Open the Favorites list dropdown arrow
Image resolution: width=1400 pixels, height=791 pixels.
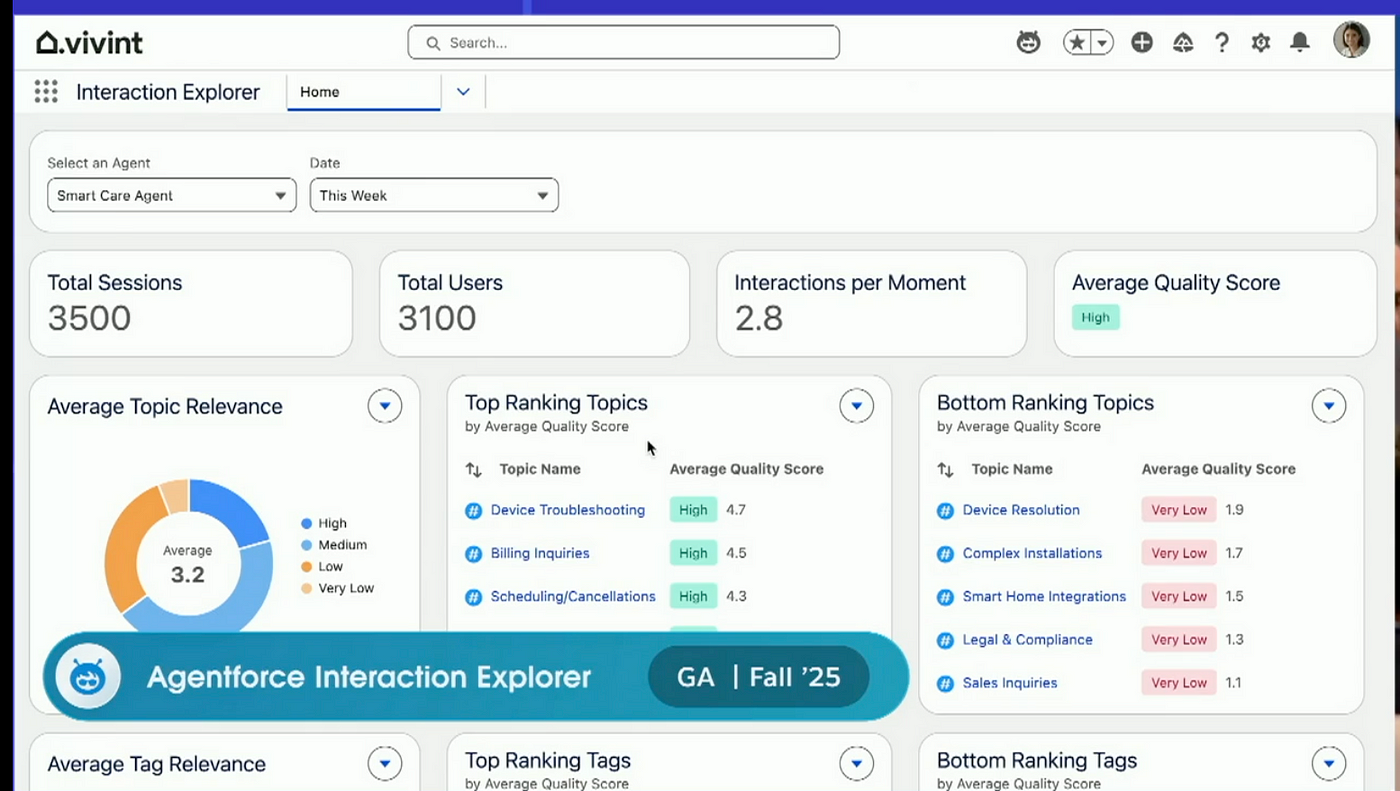click(x=1102, y=43)
